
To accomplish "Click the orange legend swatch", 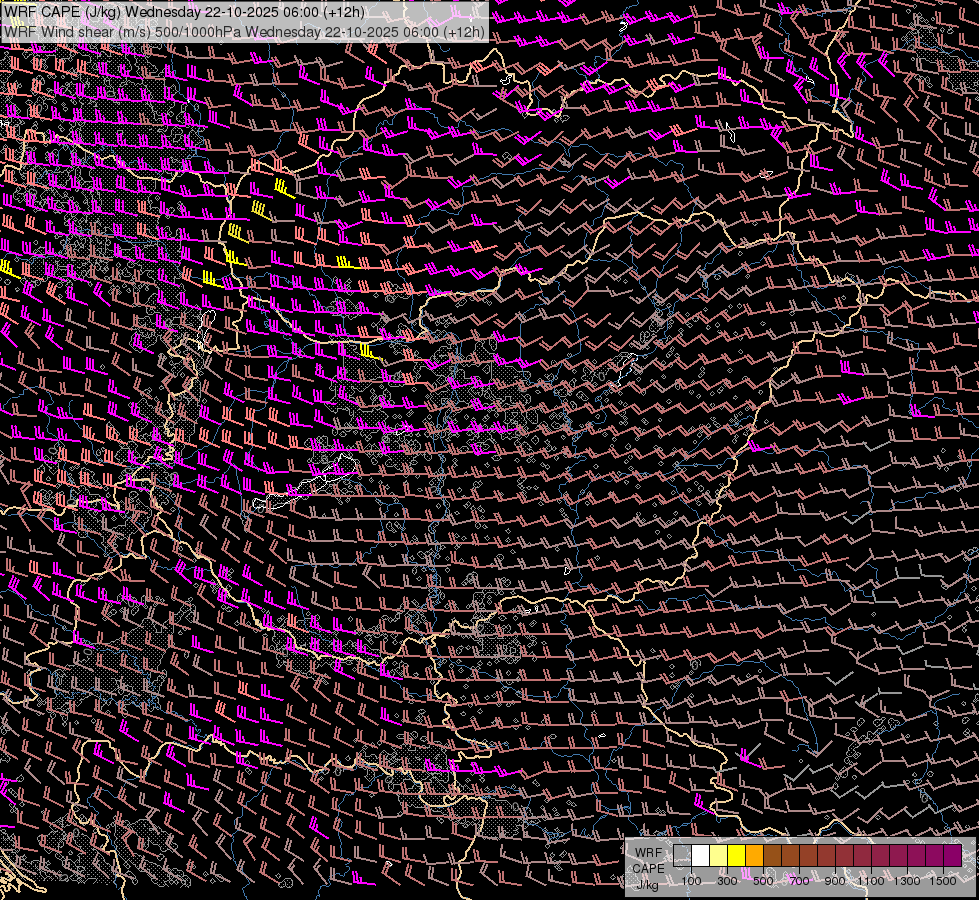I will pyautogui.click(x=754, y=855).
